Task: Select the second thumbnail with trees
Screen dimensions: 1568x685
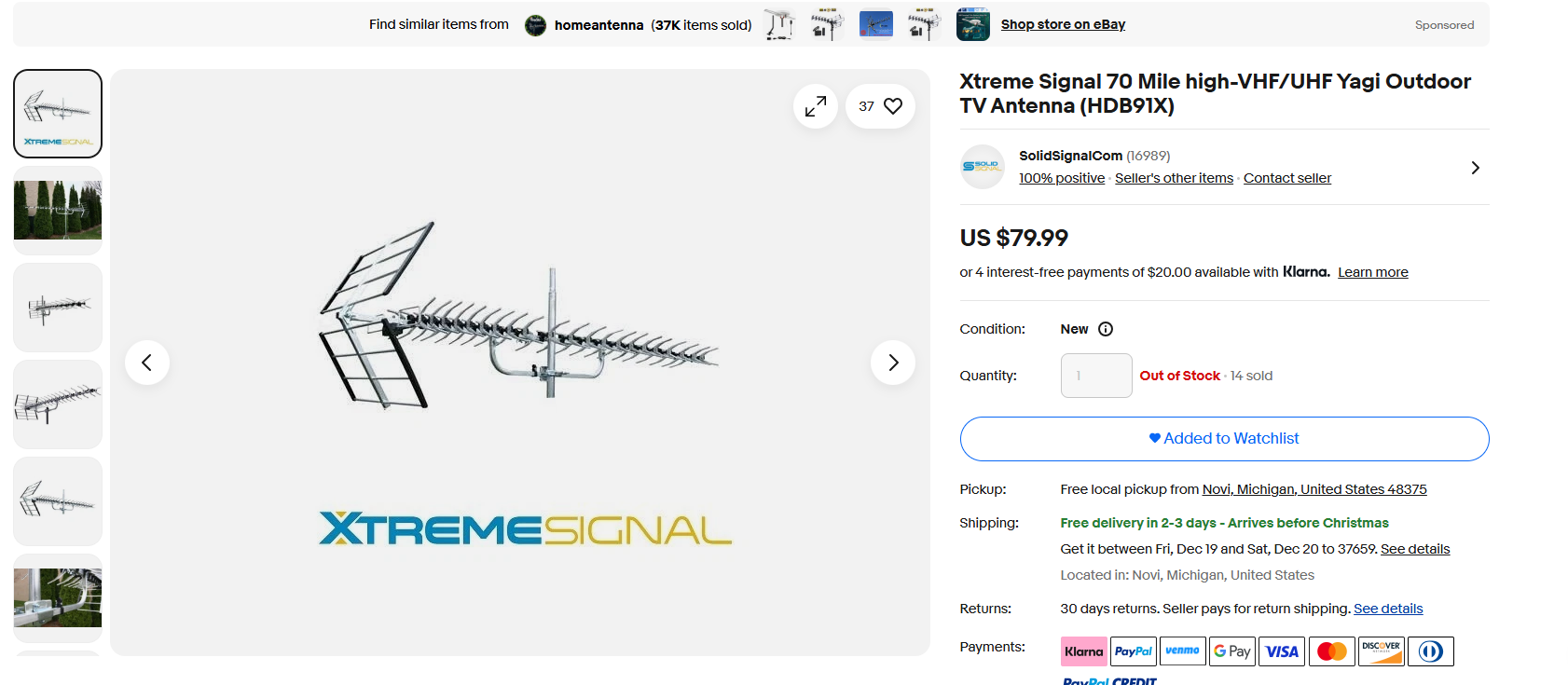Action: (58, 211)
